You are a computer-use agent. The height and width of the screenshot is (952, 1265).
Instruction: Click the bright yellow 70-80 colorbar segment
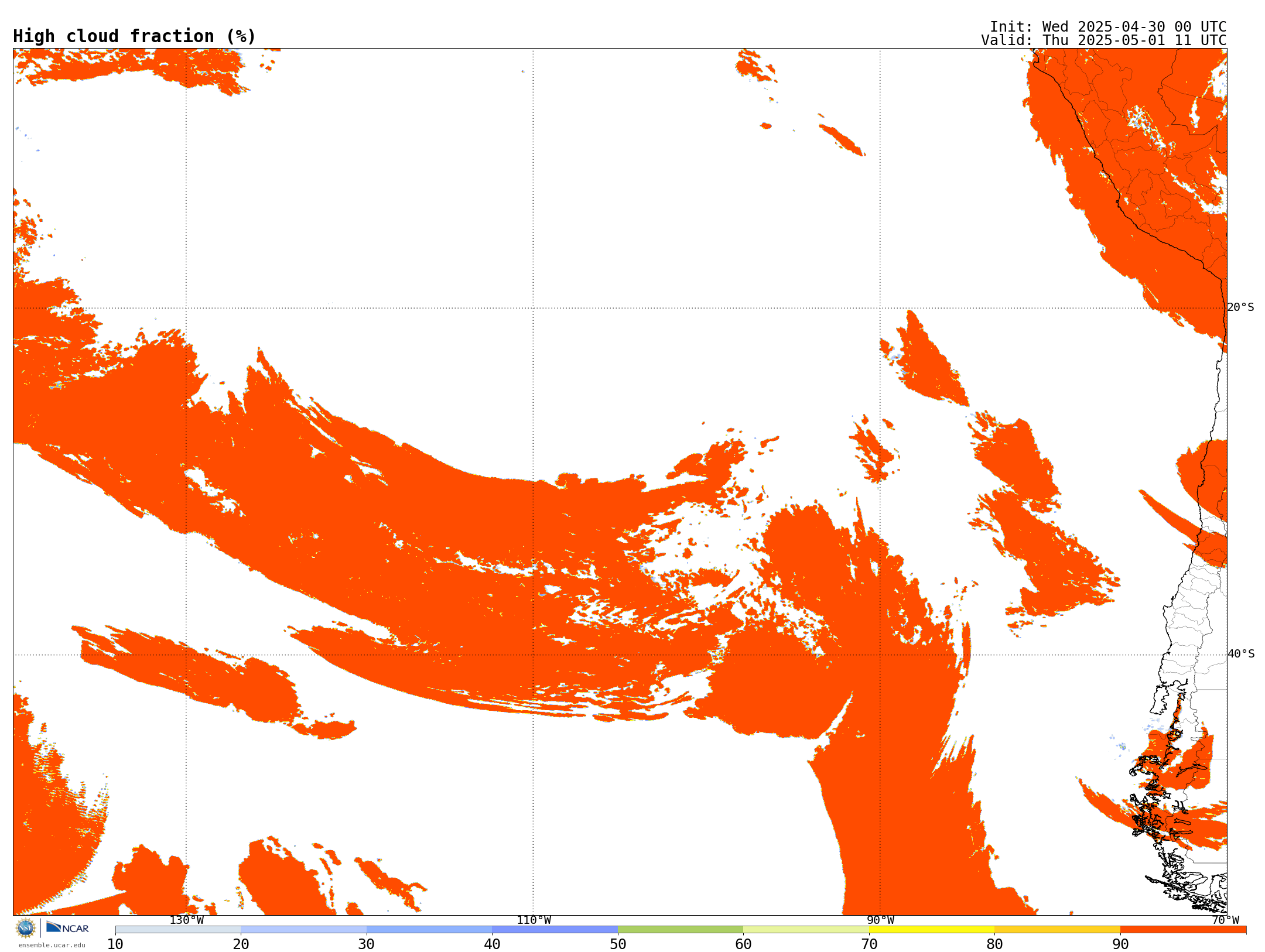(x=932, y=930)
